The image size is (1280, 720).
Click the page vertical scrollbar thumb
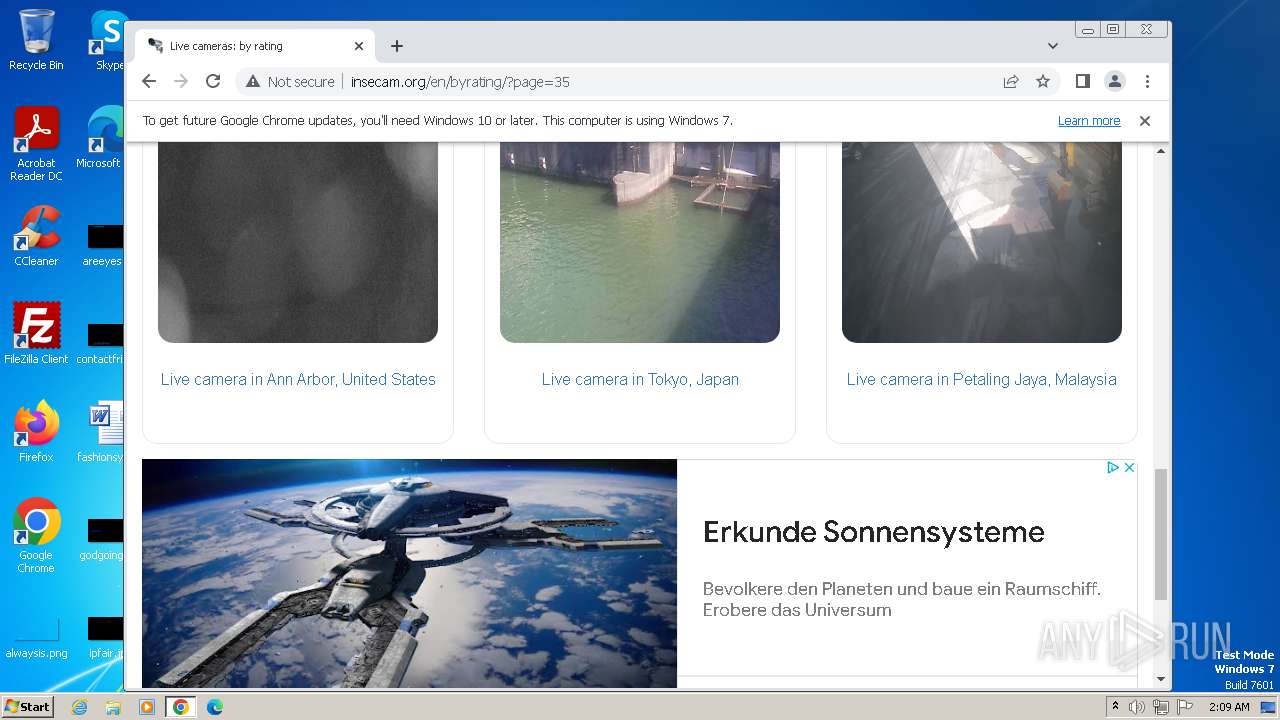pos(1161,535)
